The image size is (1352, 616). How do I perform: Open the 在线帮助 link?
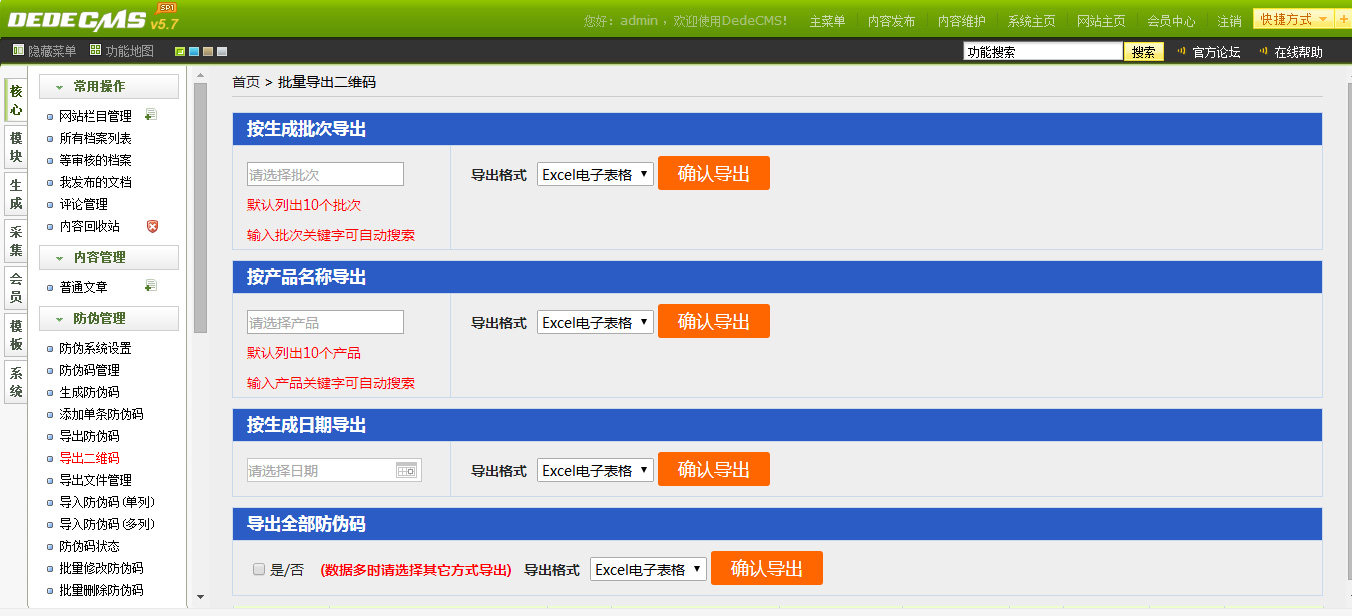pyautogui.click(x=1298, y=52)
